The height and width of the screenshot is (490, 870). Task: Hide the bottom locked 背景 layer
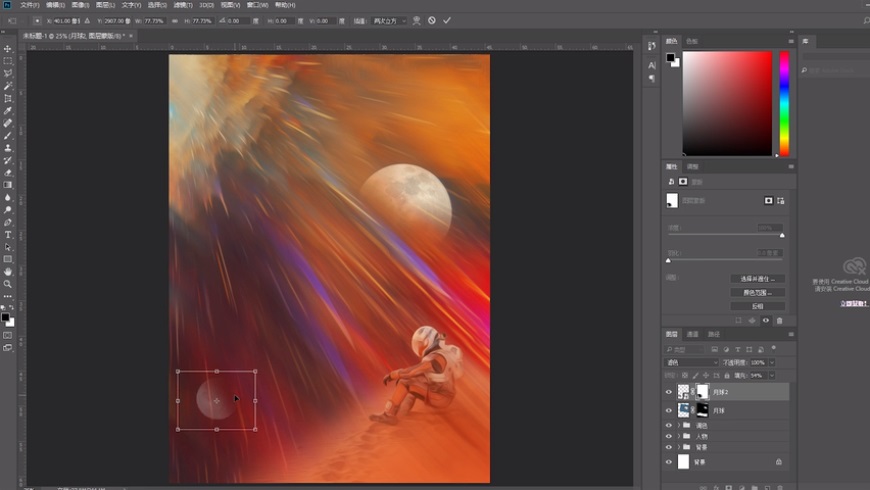click(669, 462)
